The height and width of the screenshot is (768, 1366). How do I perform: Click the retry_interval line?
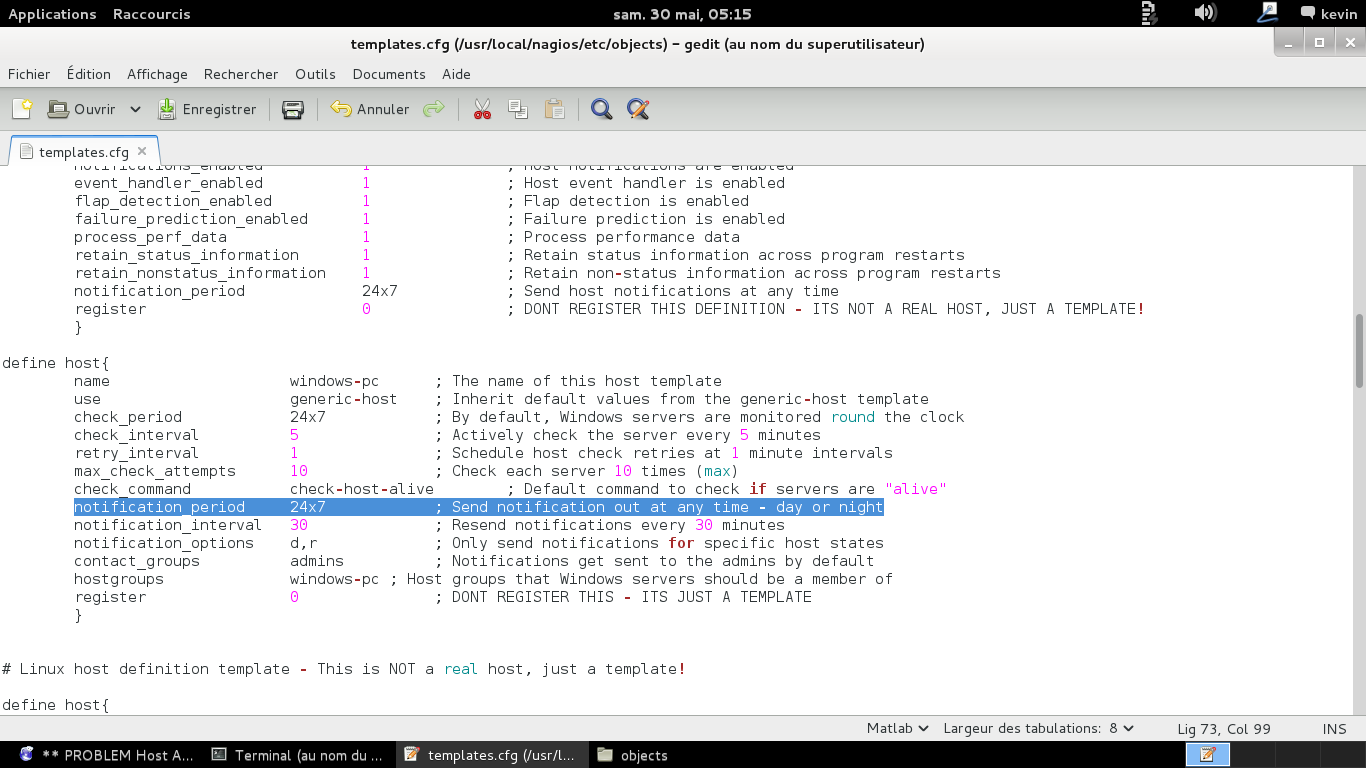pyautogui.click(x=483, y=453)
